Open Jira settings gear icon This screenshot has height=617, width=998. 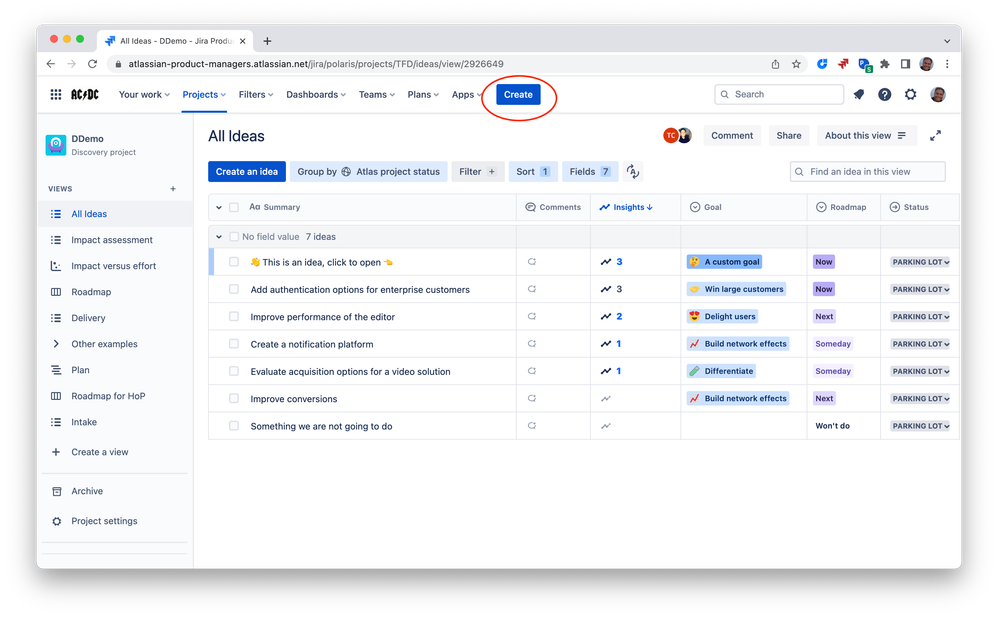point(911,94)
